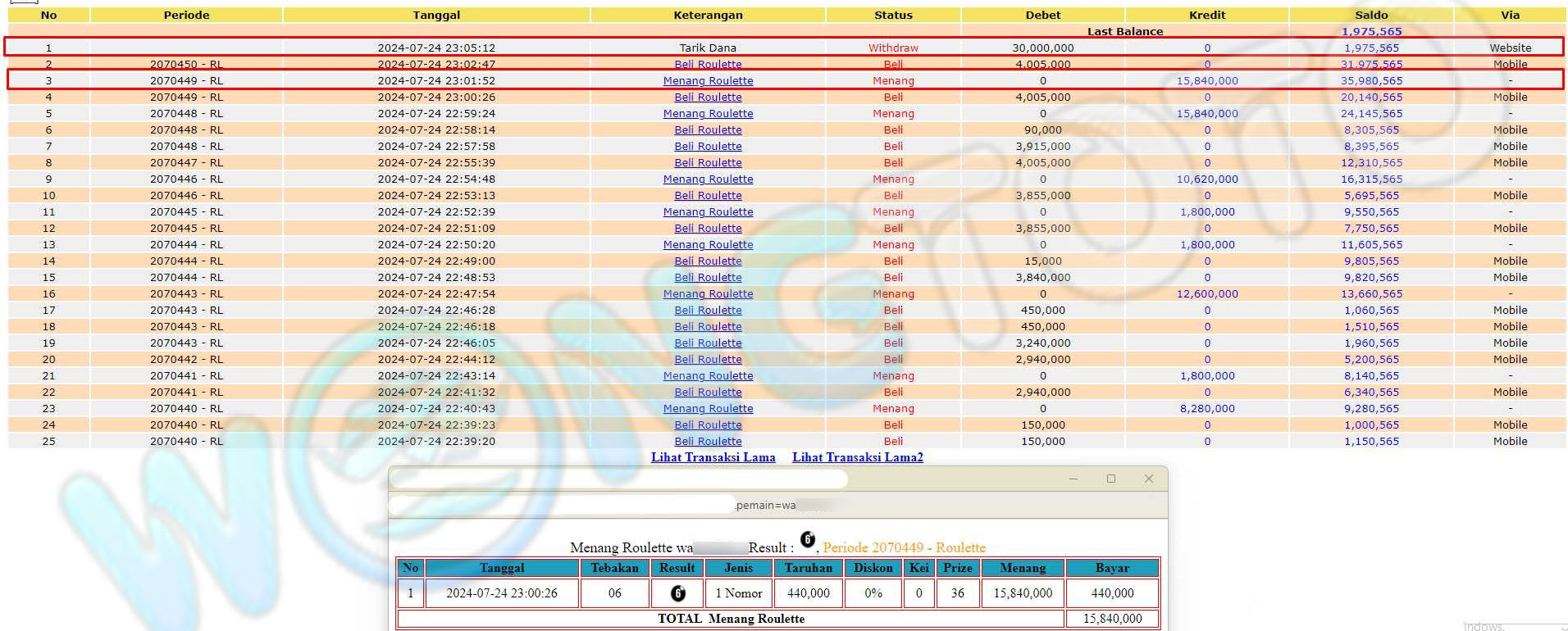Viewport: 1568px width, 631px height.
Task: Open Lihat Transaksi Lama2 link
Action: (857, 457)
